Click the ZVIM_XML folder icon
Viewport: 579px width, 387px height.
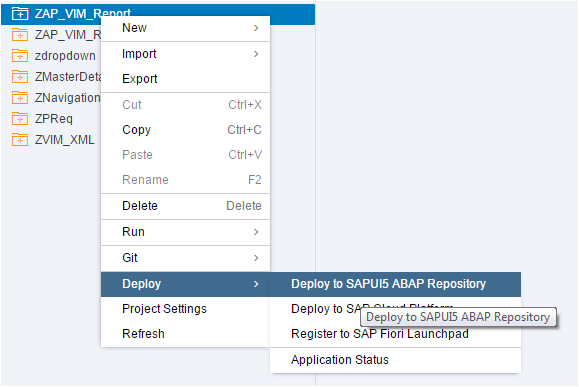coord(20,140)
